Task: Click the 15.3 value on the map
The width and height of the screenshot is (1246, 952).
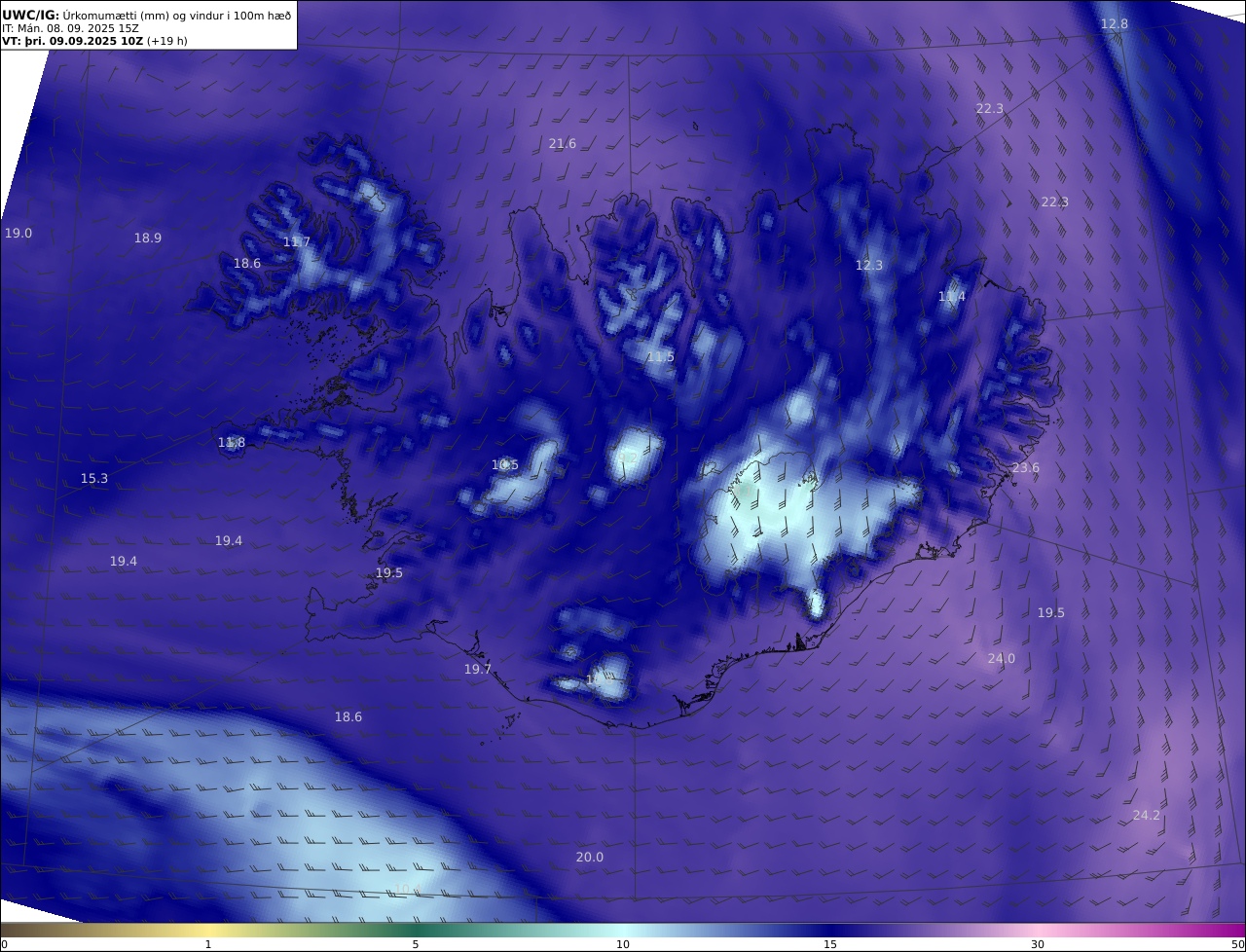Action: click(94, 478)
